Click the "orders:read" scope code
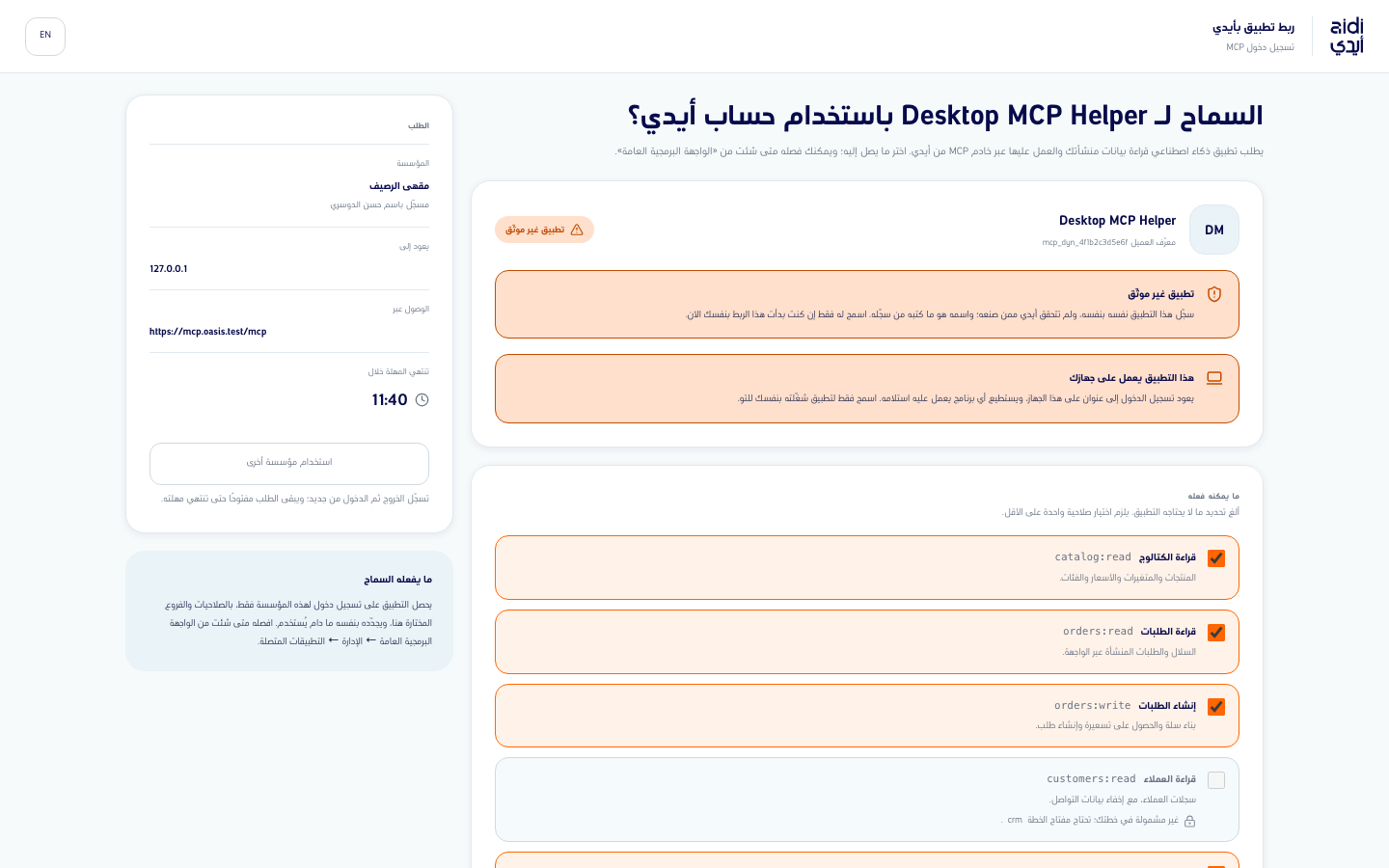1389x868 pixels. point(1098,632)
